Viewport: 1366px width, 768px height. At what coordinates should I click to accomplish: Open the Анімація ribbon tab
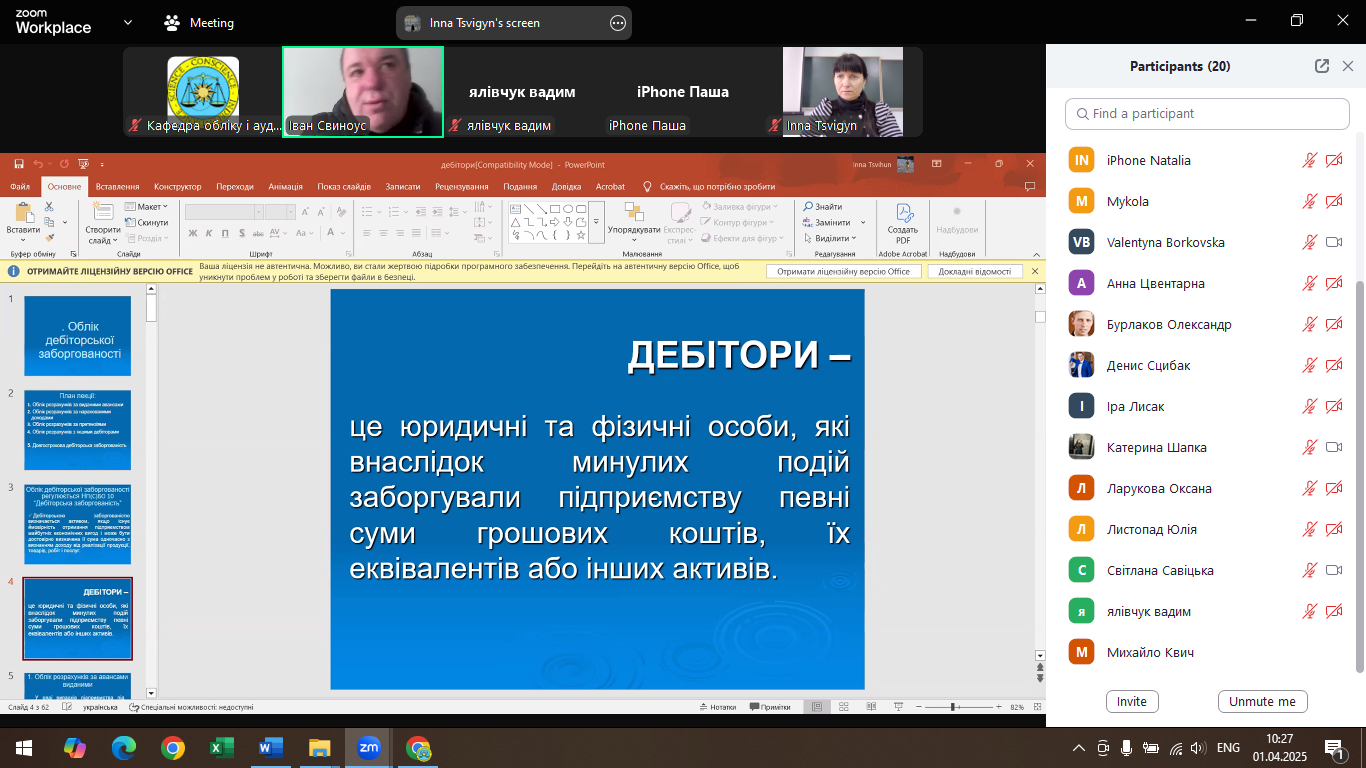coord(285,186)
